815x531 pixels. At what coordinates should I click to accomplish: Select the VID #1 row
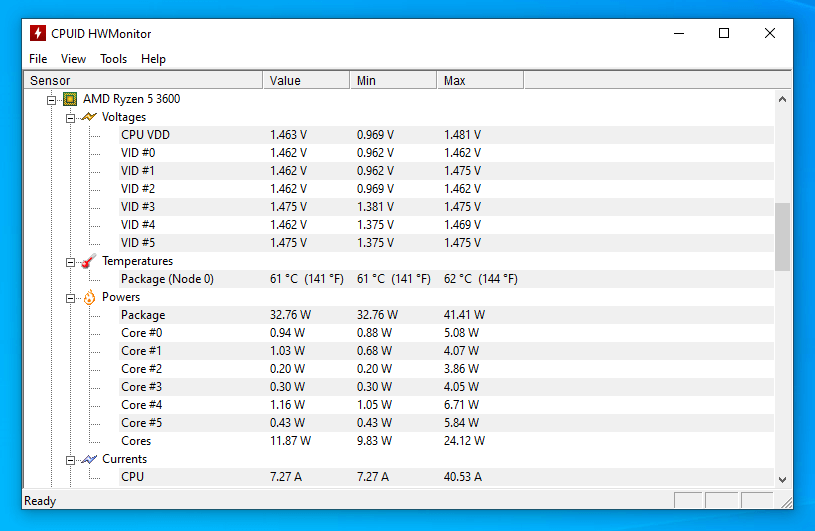coord(446,170)
